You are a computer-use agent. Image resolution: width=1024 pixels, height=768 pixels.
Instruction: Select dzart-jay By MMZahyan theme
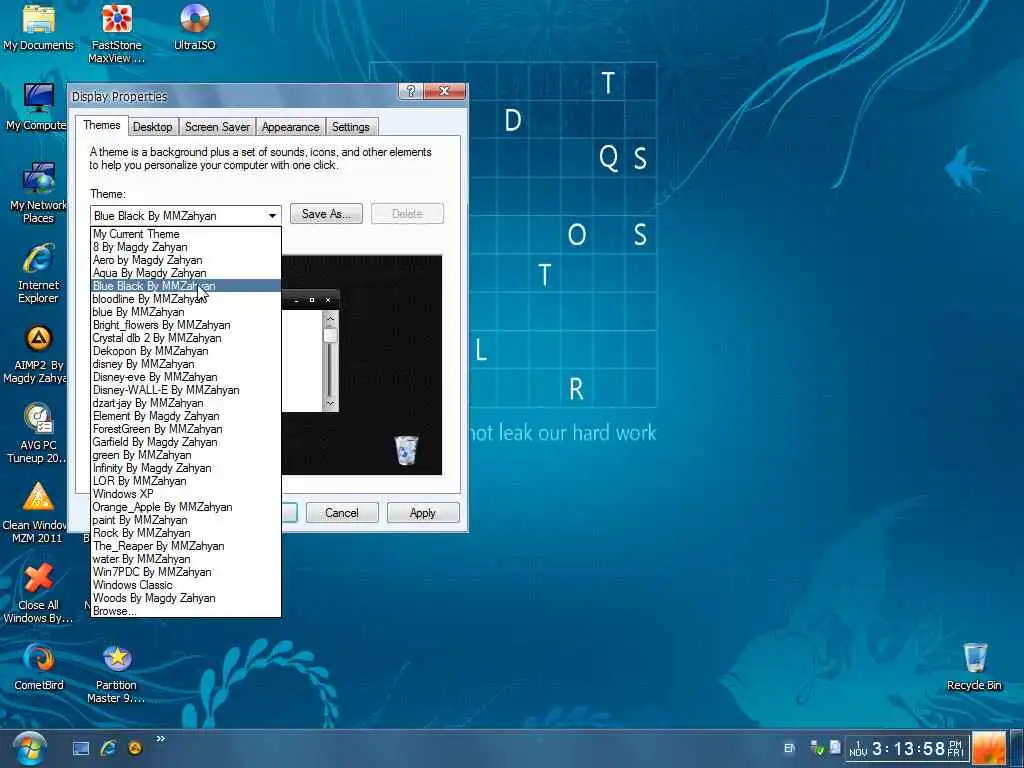(185, 403)
